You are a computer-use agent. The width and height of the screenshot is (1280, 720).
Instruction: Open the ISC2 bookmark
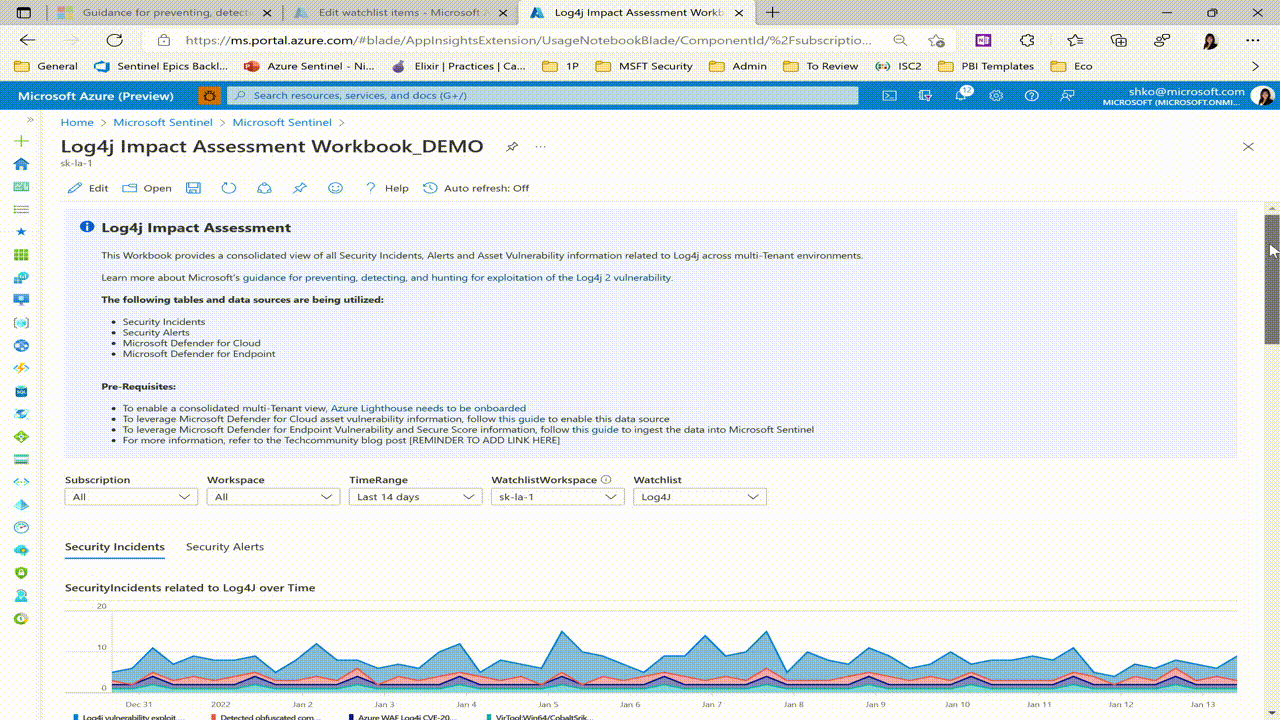(x=898, y=66)
